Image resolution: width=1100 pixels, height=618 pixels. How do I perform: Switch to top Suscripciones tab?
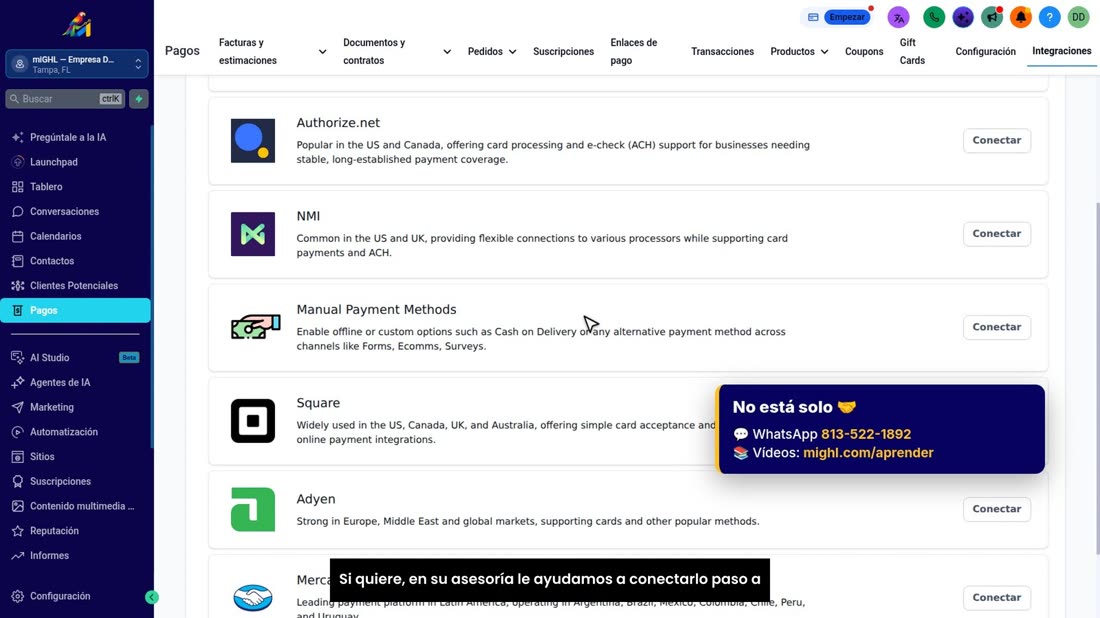pyautogui.click(x=563, y=51)
